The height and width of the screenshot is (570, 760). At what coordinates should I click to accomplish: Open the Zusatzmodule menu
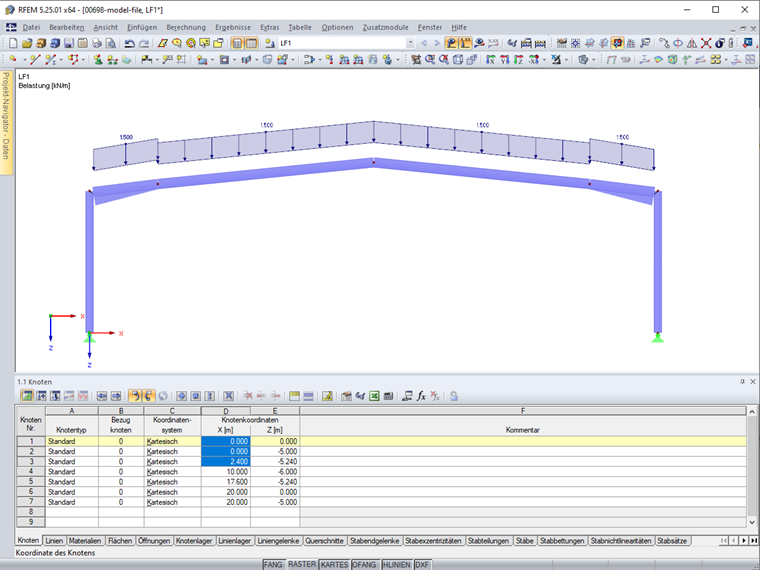[x=385, y=28]
